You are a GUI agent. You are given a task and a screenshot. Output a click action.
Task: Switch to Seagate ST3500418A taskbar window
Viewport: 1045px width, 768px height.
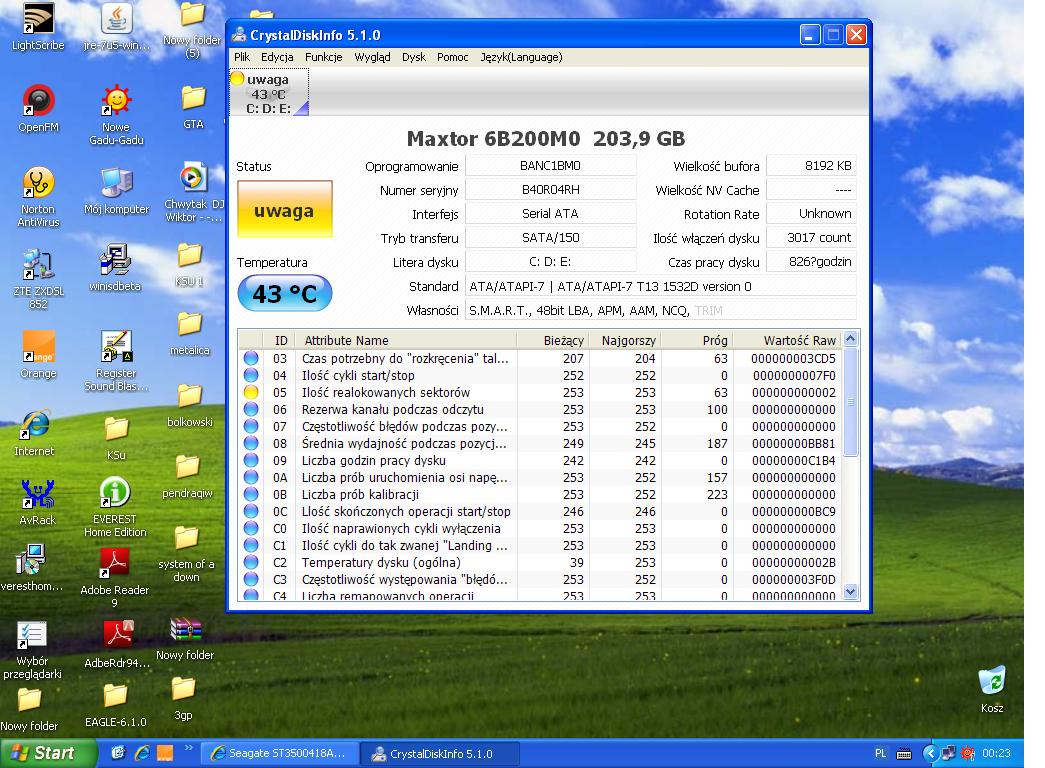coord(279,753)
